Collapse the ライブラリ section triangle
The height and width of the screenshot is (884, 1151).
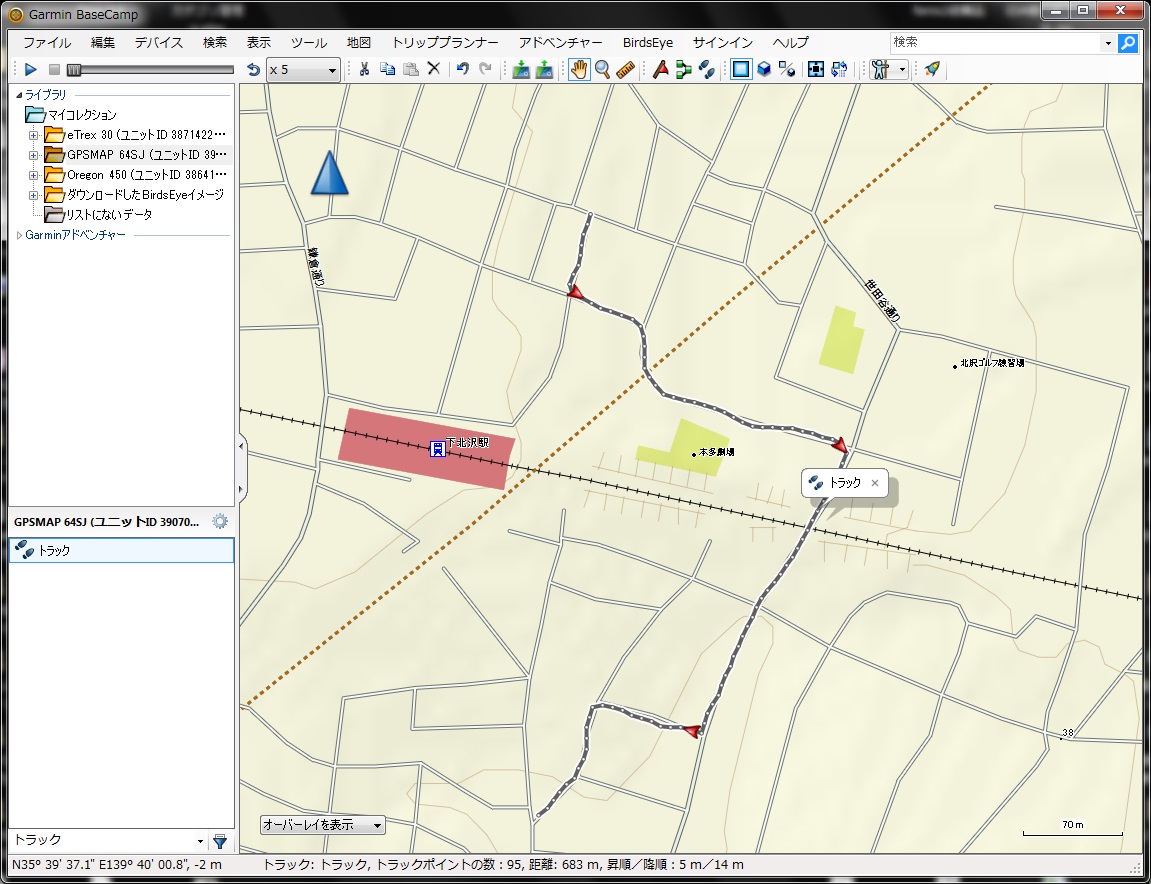pos(19,95)
